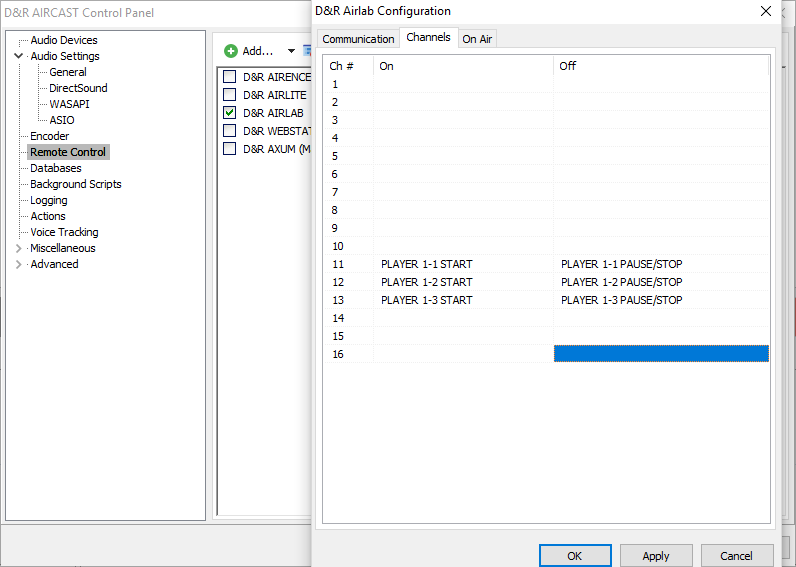The image size is (796, 567).
Task: Close the Airlab Configuration dialog
Action: 766,11
